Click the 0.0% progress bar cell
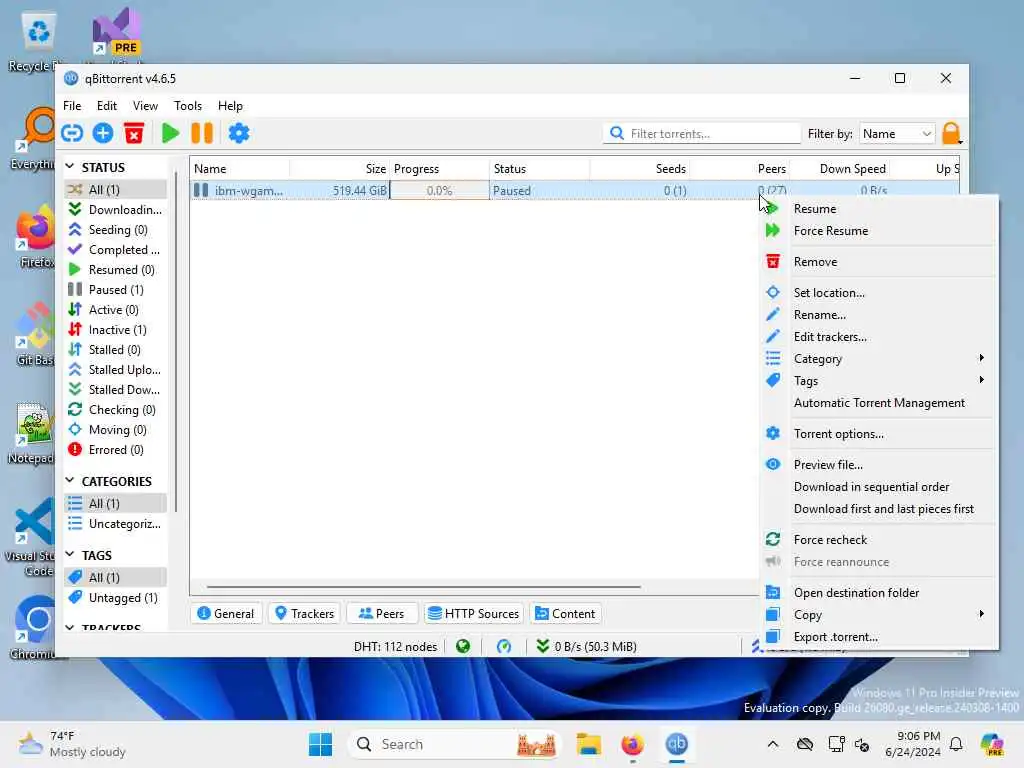 pos(440,191)
